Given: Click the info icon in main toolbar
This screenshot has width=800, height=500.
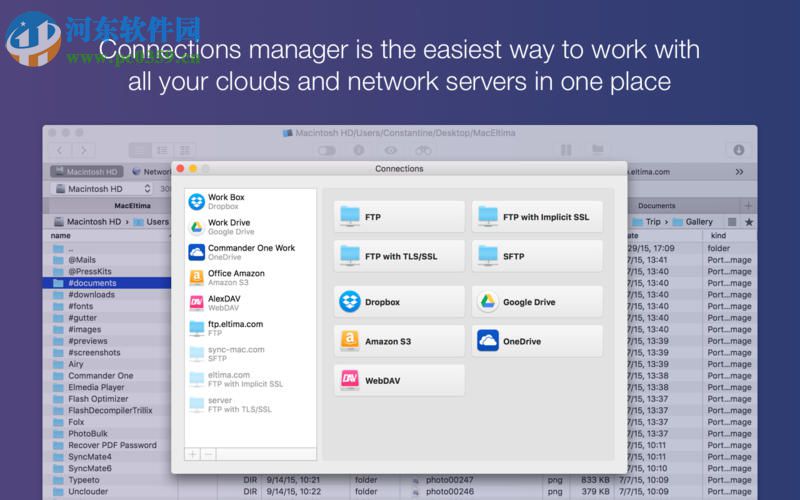Looking at the screenshot, I should [x=359, y=150].
